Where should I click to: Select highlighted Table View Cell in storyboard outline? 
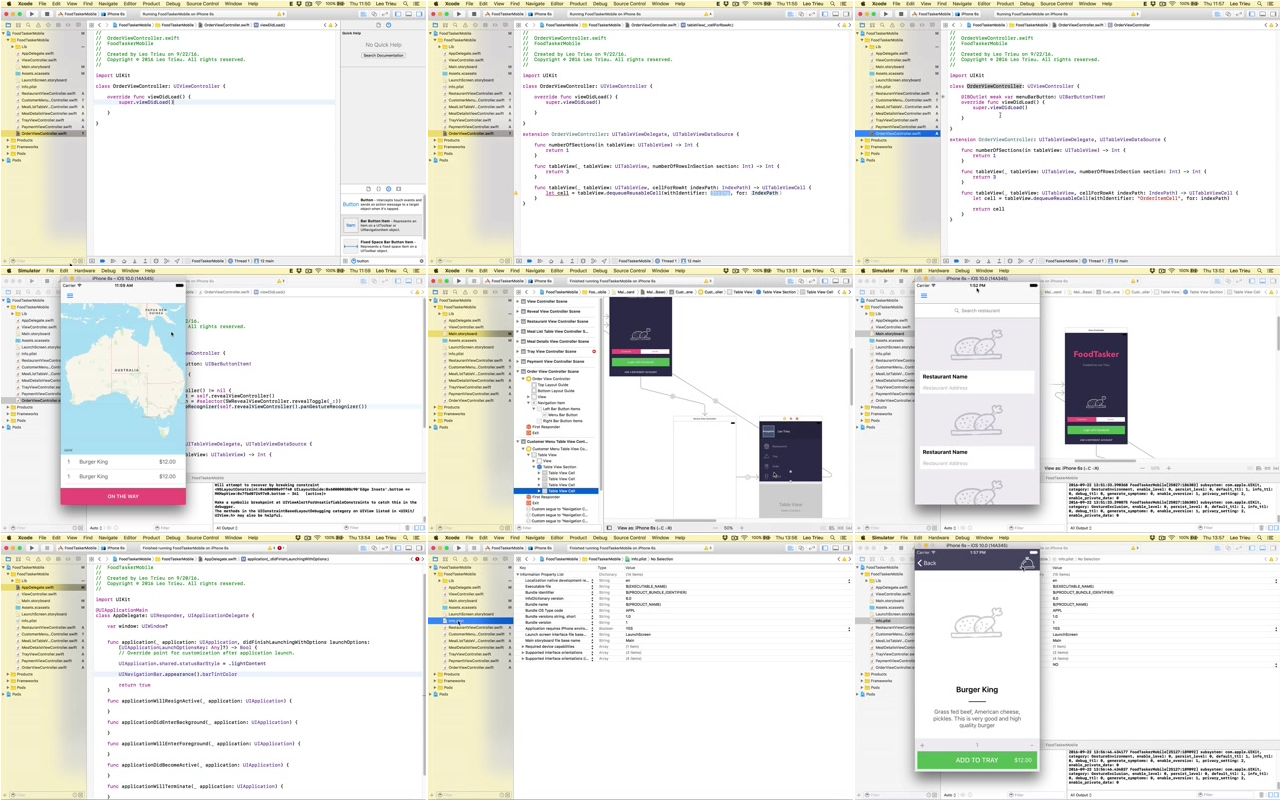tap(556, 491)
